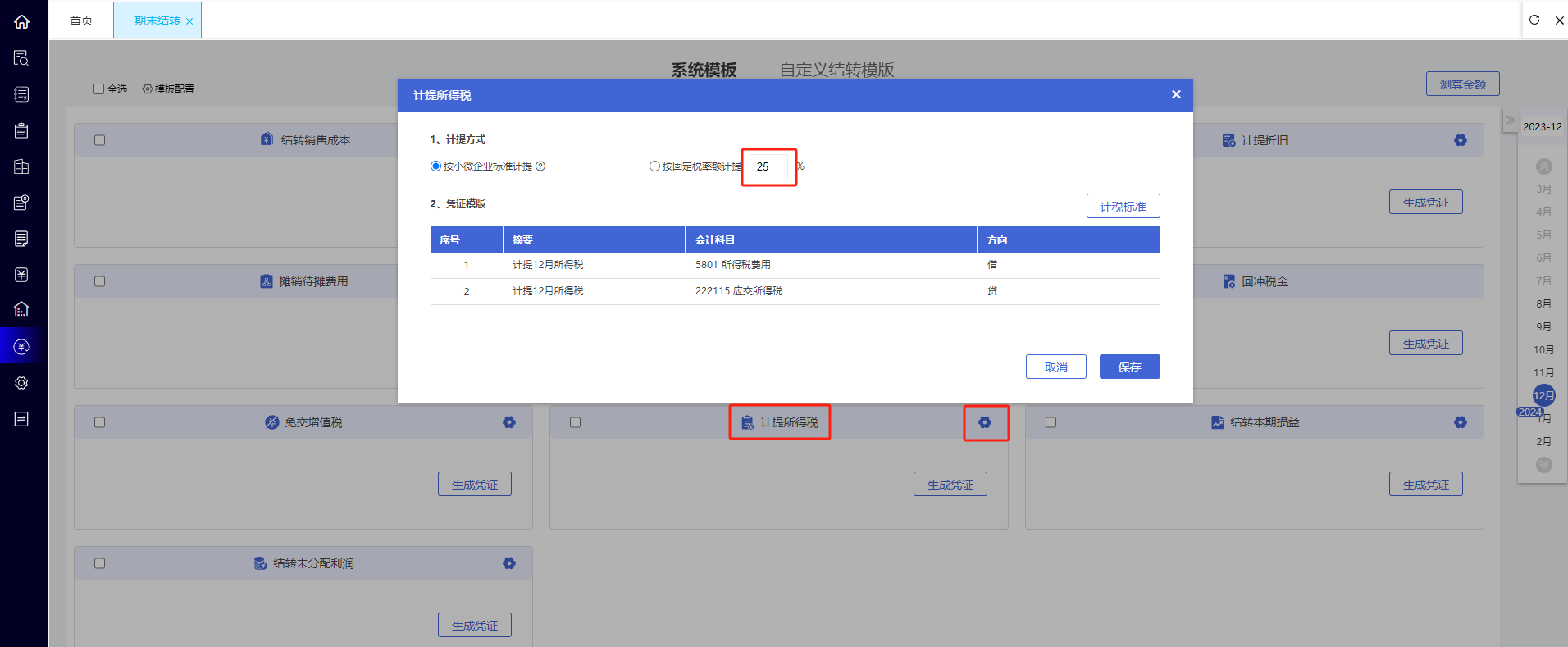This screenshot has height=647, width=1568.
Task: Click the 取消 button
Action: [1056, 367]
